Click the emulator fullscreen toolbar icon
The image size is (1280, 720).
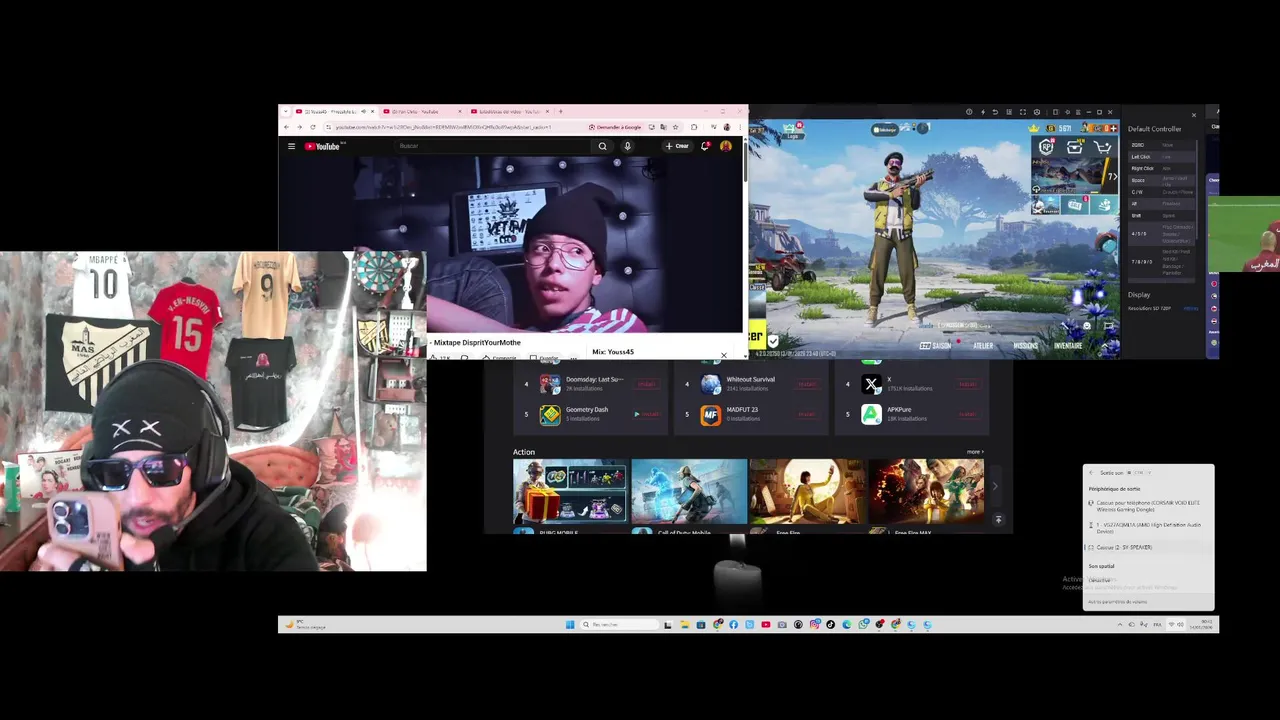(x=1022, y=112)
